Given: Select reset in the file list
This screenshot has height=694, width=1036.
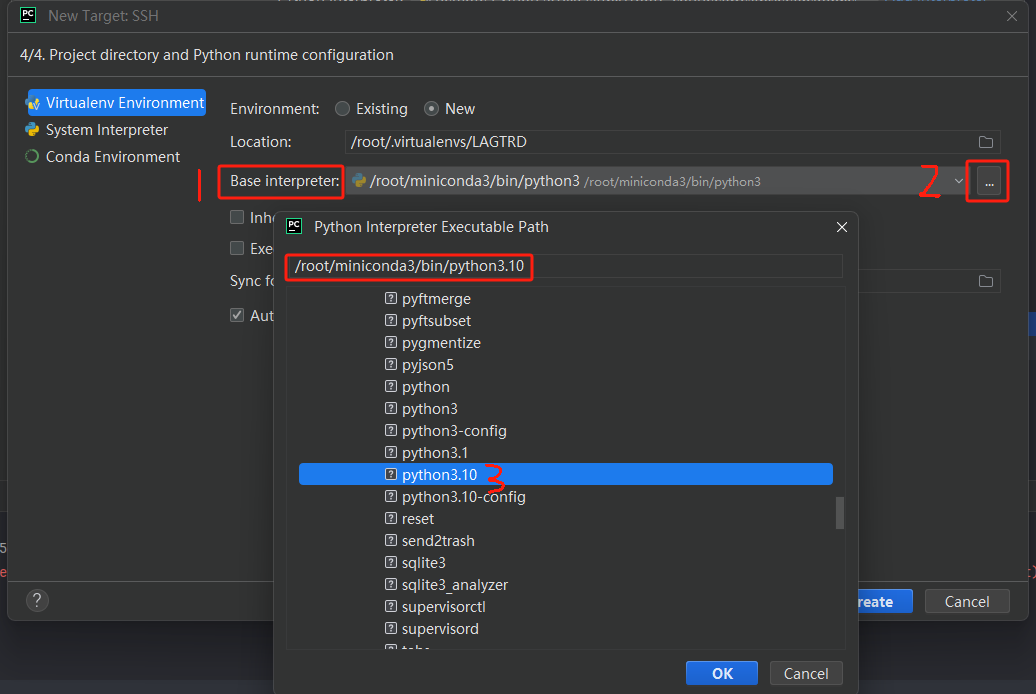Looking at the screenshot, I should (x=418, y=519).
